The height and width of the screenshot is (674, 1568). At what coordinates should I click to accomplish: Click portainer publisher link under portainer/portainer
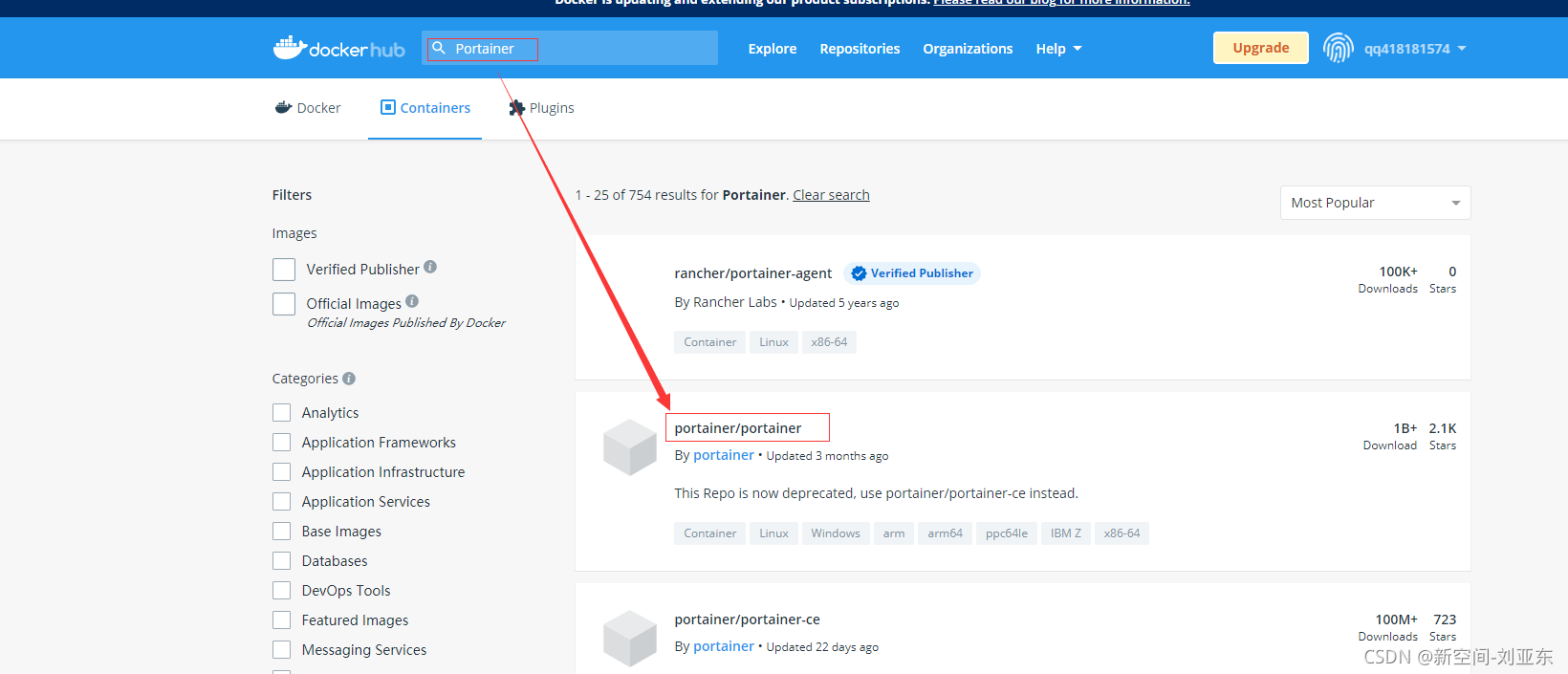724,455
